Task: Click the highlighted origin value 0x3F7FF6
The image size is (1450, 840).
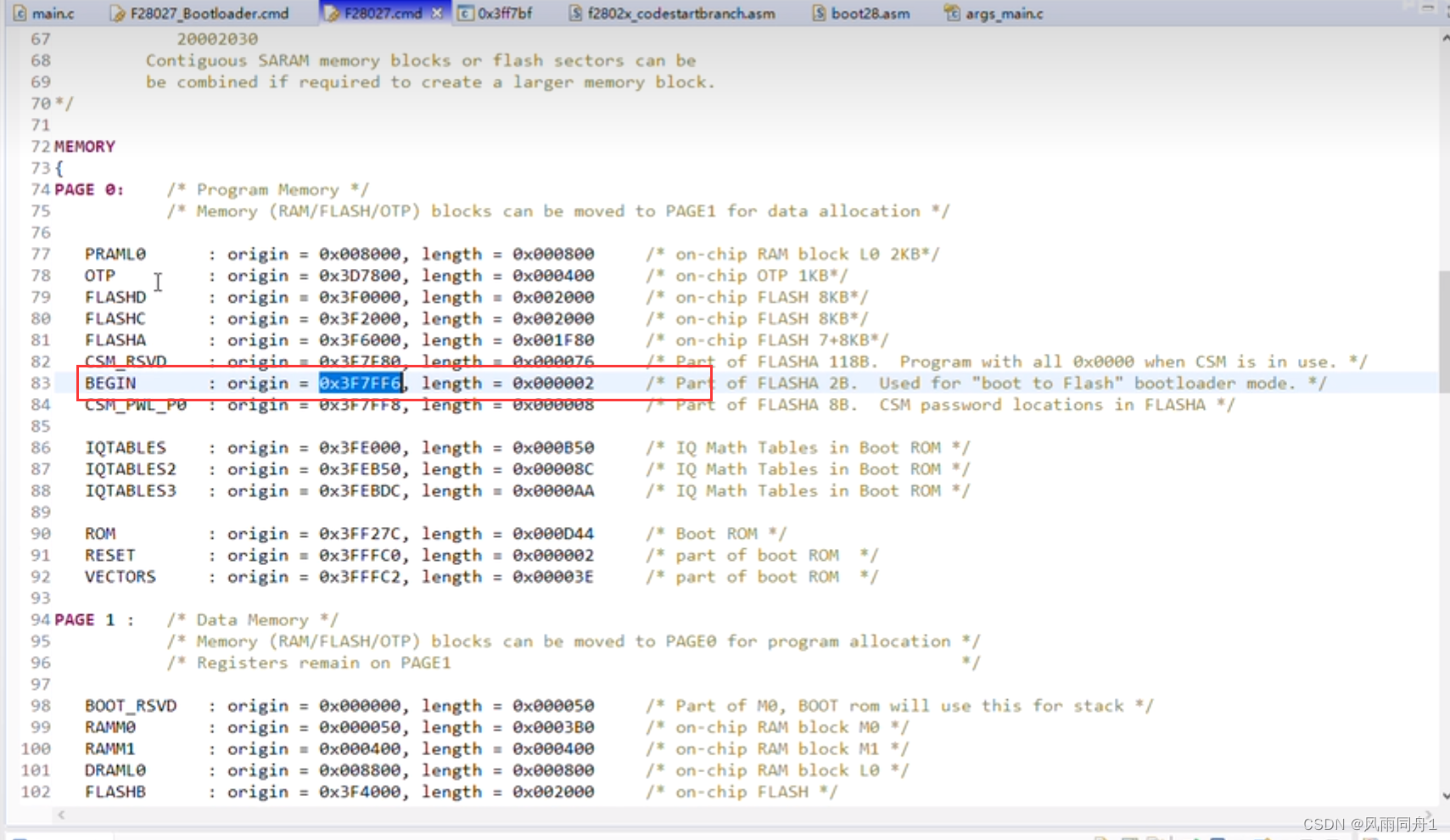Action: coord(360,383)
